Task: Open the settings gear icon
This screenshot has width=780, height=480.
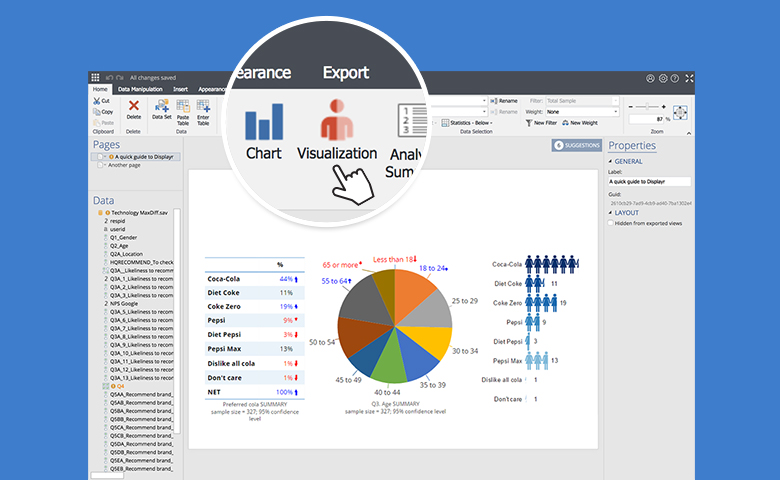Action: [x=663, y=78]
